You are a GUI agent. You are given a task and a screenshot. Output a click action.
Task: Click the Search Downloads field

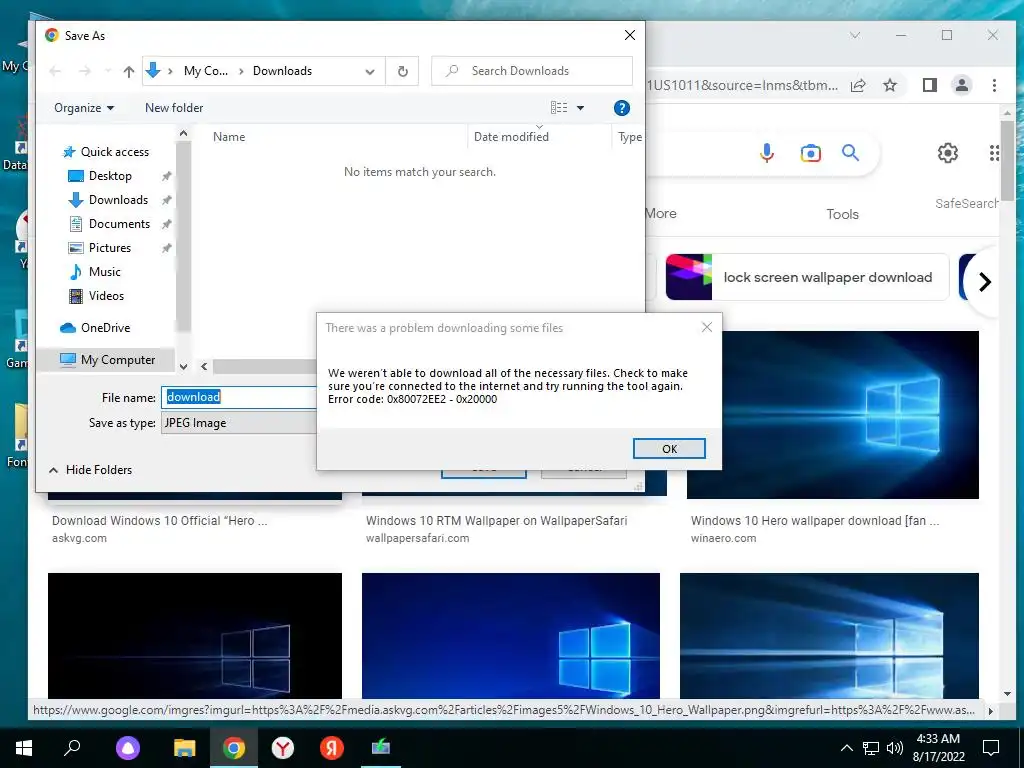click(532, 71)
